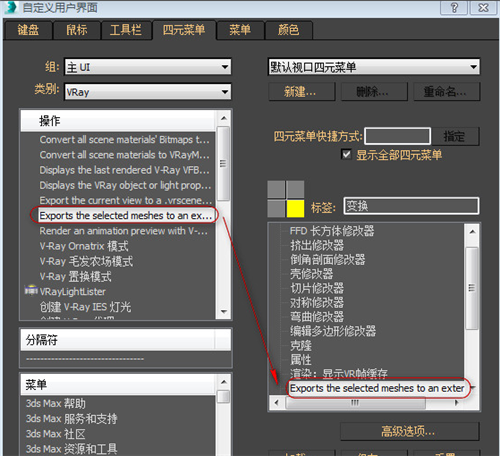Click the 菜单 list column header
This screenshot has width=500, height=456.
point(118,384)
